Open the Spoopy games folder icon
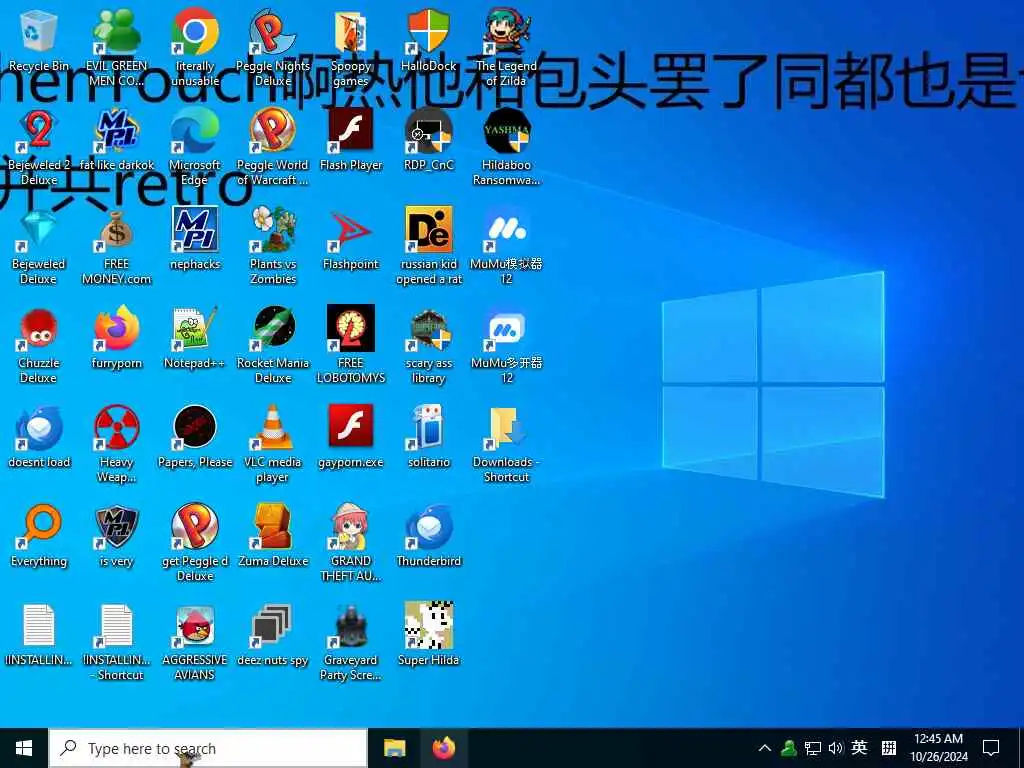Viewport: 1024px width, 768px height. click(351, 33)
